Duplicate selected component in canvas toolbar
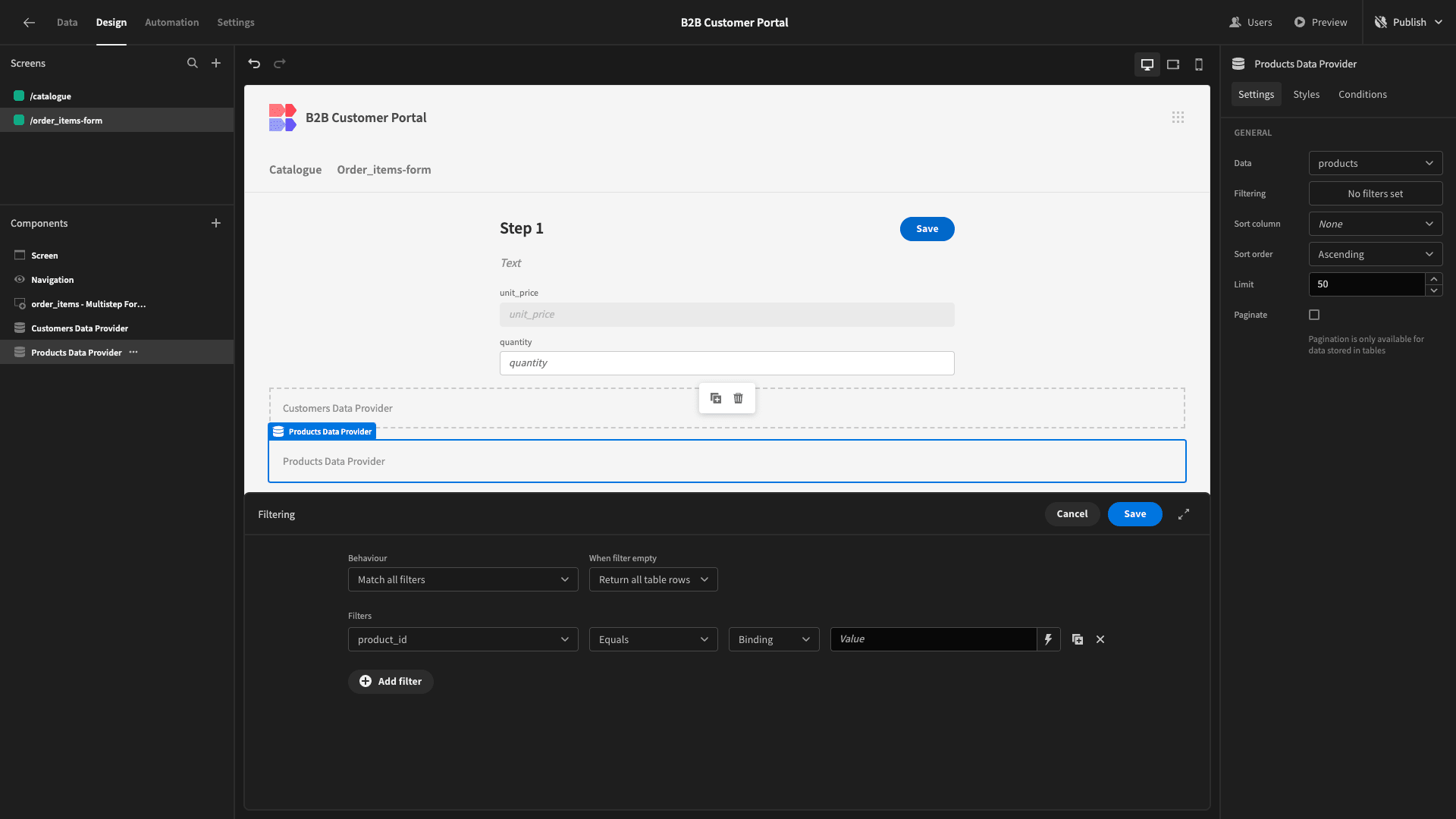 pos(716,398)
